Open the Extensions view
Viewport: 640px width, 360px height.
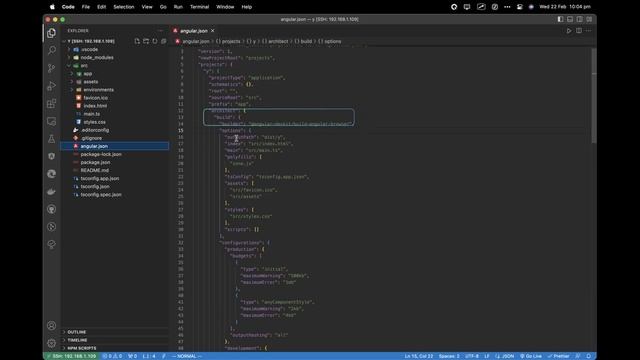[51, 104]
